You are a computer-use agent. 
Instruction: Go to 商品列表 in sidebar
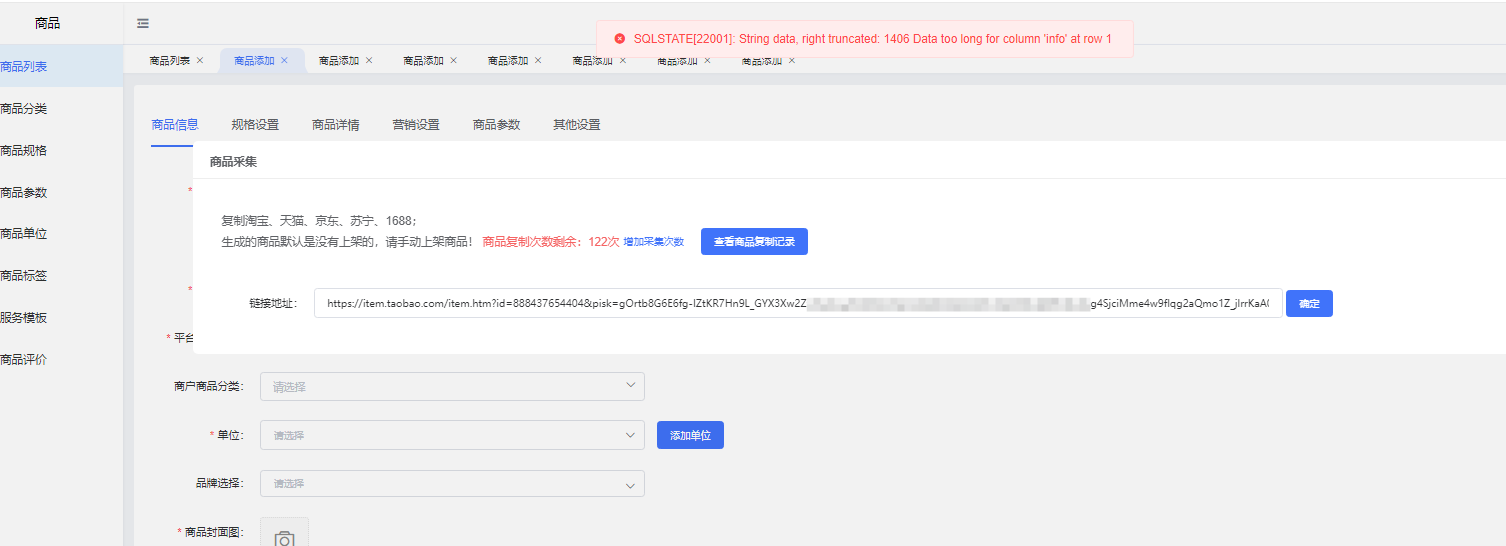click(x=61, y=66)
